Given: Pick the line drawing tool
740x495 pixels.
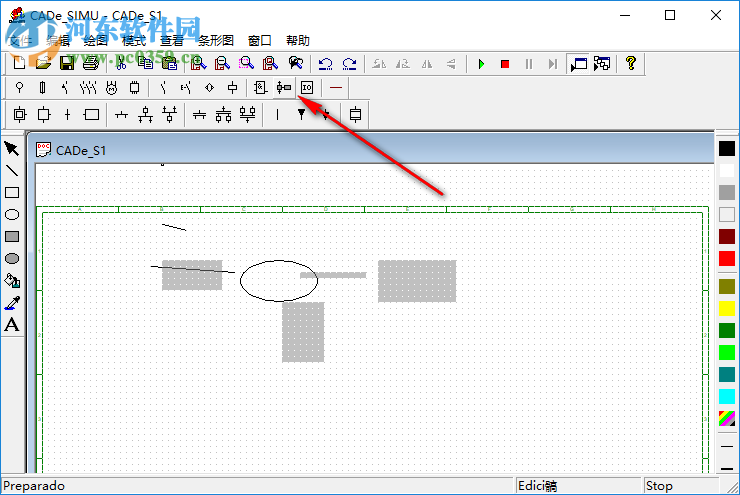Looking at the screenshot, I should coord(12,170).
